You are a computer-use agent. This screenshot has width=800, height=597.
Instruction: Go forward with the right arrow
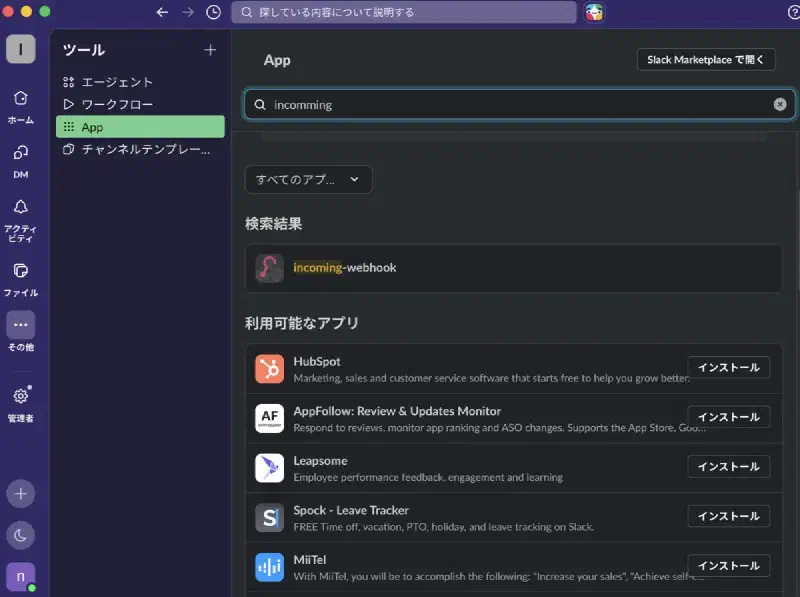[x=188, y=12]
